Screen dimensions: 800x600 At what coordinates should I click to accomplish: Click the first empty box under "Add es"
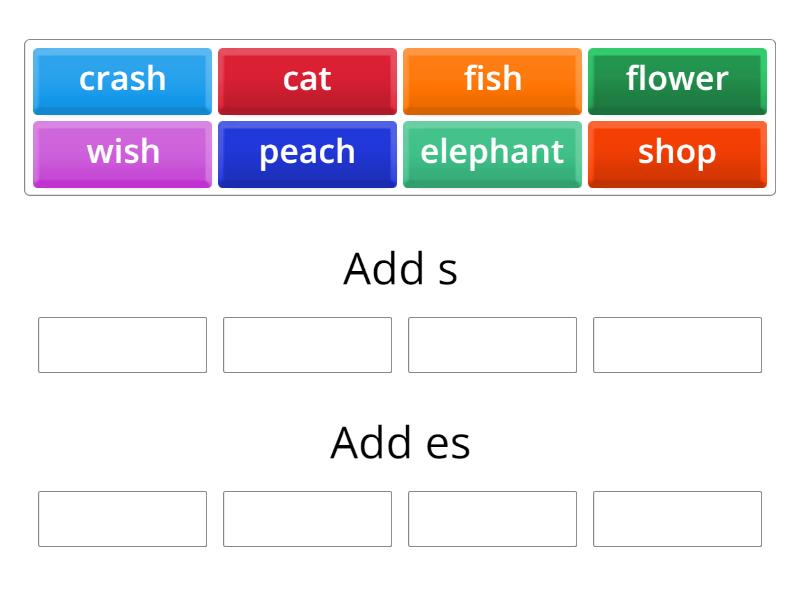[122, 519]
